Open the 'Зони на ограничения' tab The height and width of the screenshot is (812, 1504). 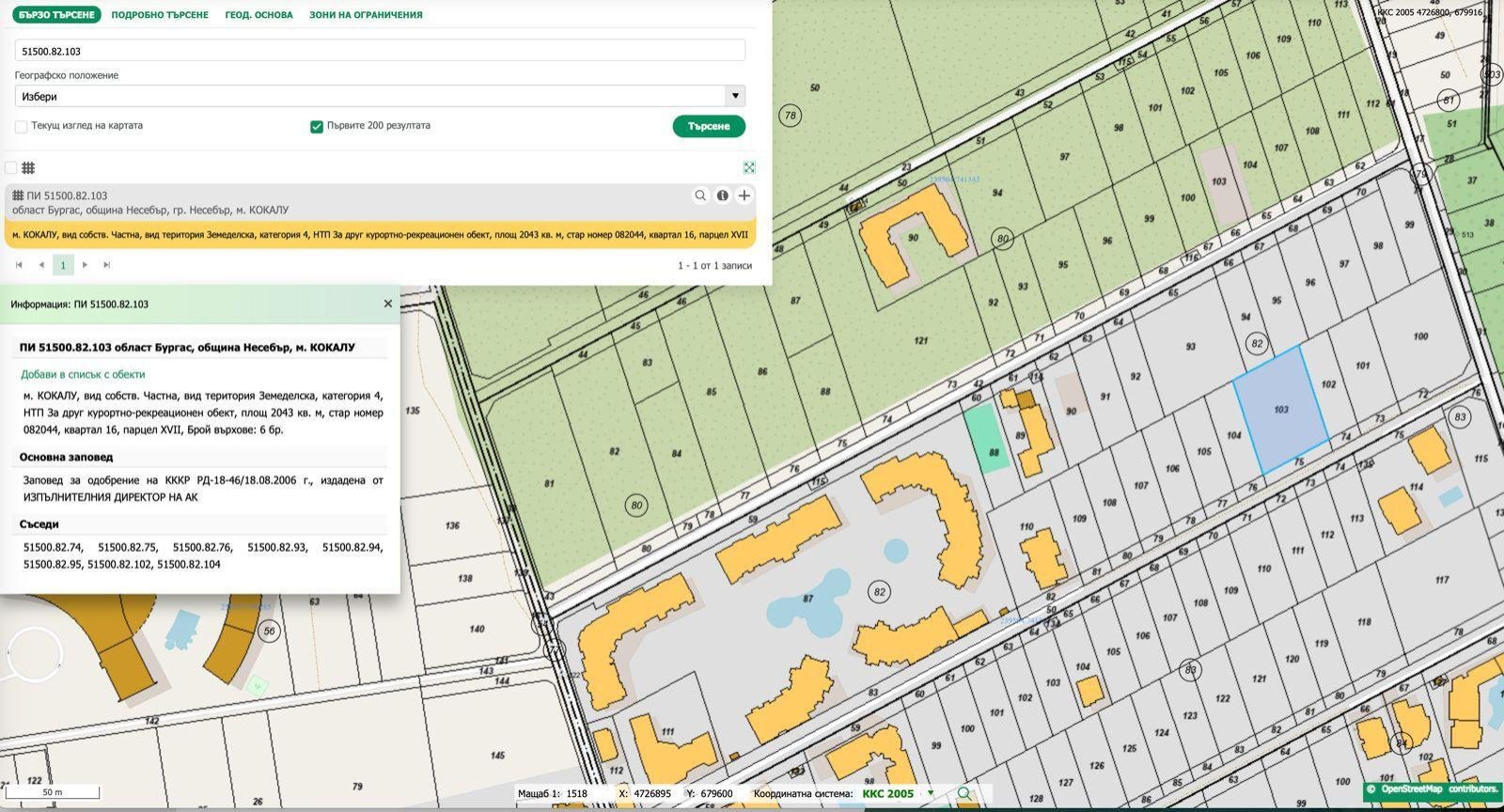366,15
